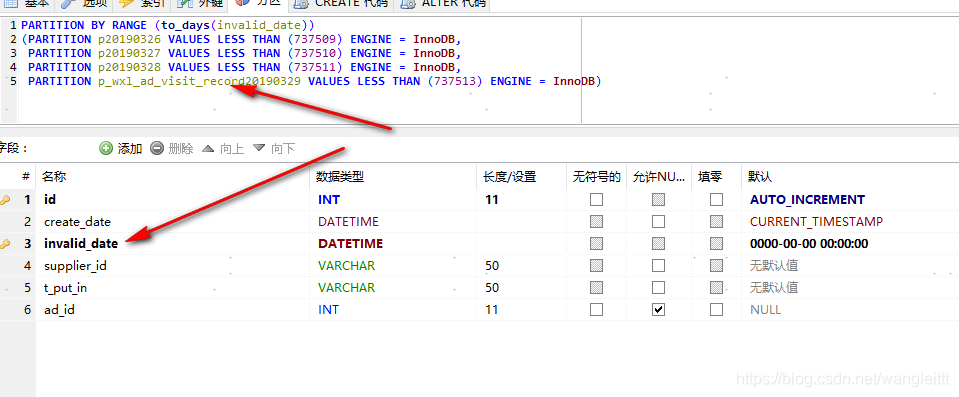Click 0000-00-00 00:00:00 default value

coord(809,243)
